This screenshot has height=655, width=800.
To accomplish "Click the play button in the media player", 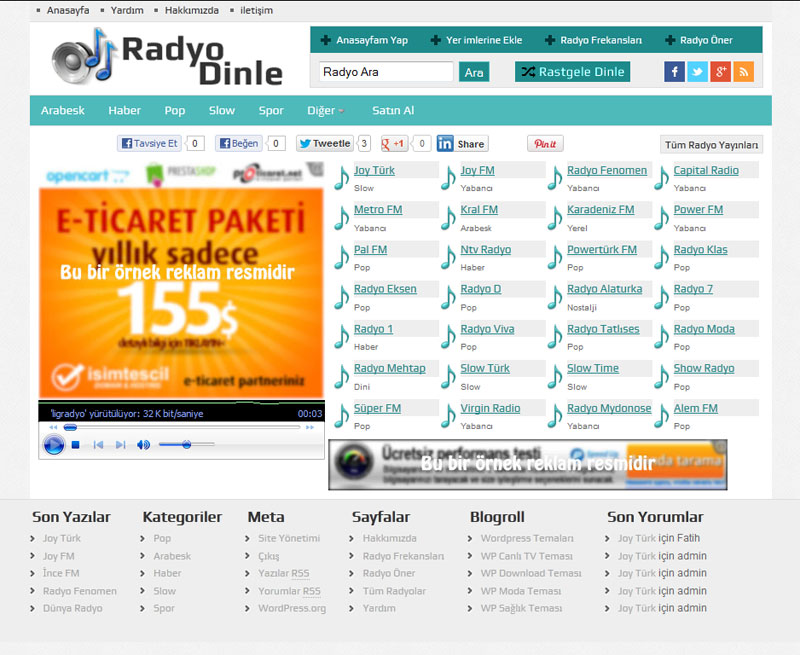I will click(x=54, y=445).
